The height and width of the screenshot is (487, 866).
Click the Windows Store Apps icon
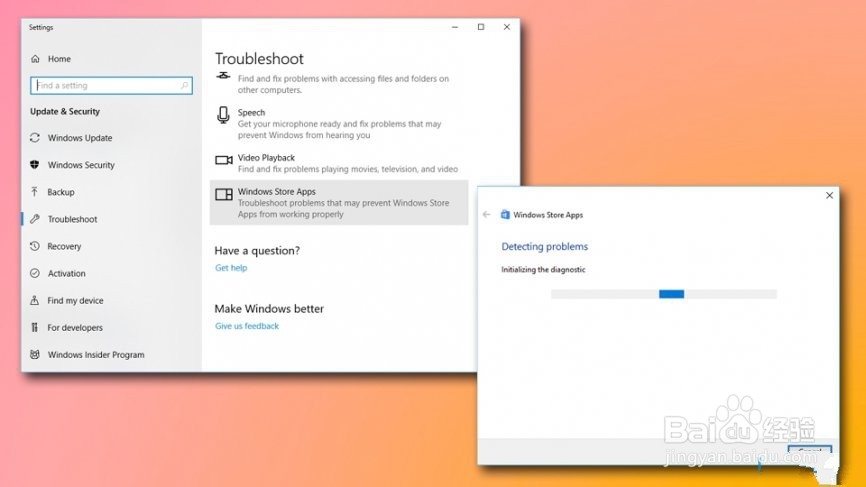(x=224, y=194)
